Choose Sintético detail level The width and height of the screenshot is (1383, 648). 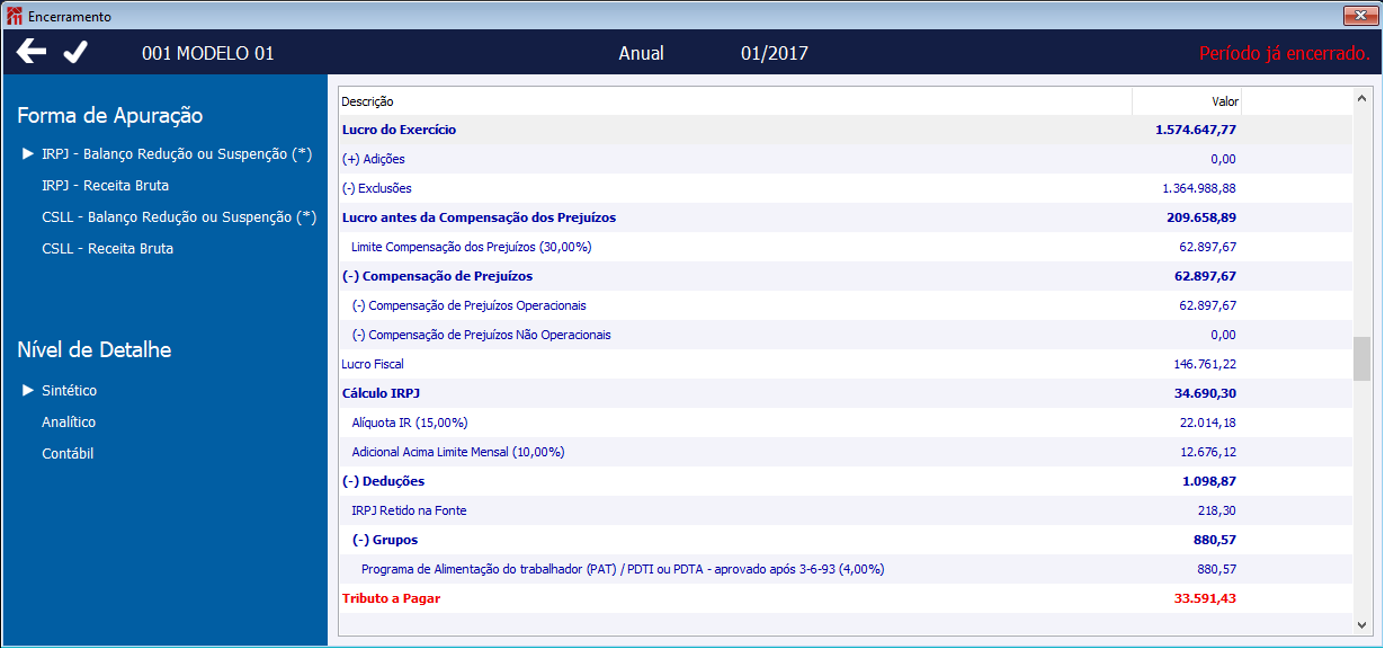(69, 390)
